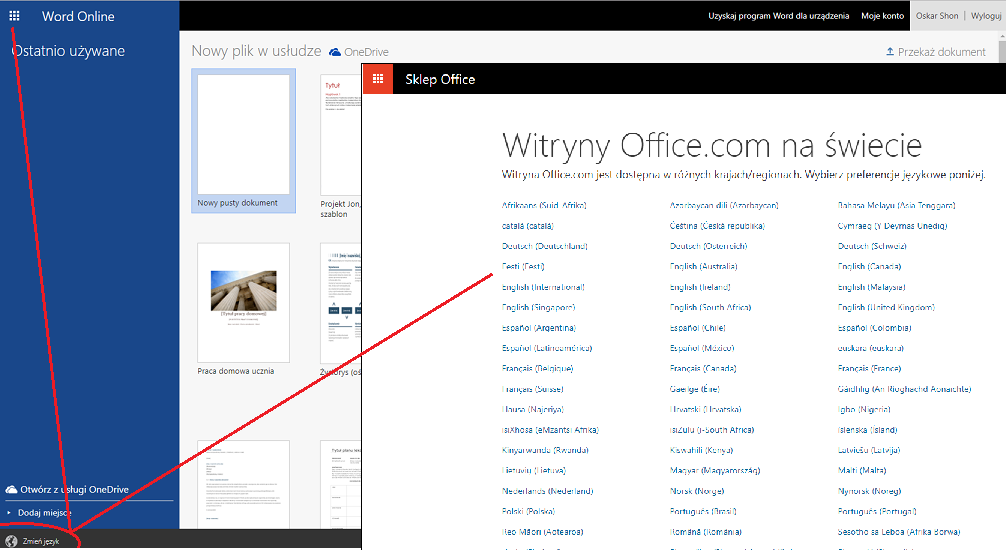The image size is (1006, 550).
Task: Choose Português (Brasil)
Action: [703, 512]
